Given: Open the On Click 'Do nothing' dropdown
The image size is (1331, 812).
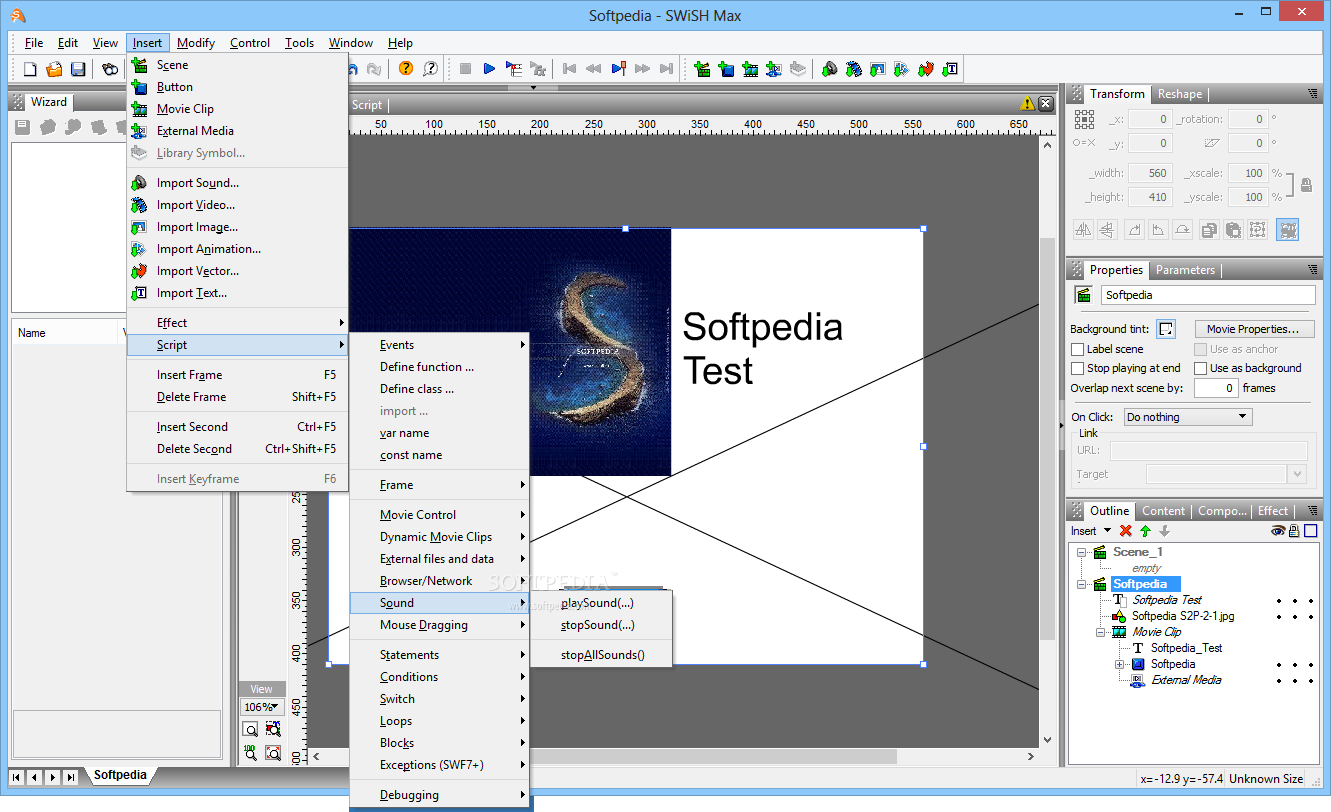Looking at the screenshot, I should pyautogui.click(x=1187, y=417).
